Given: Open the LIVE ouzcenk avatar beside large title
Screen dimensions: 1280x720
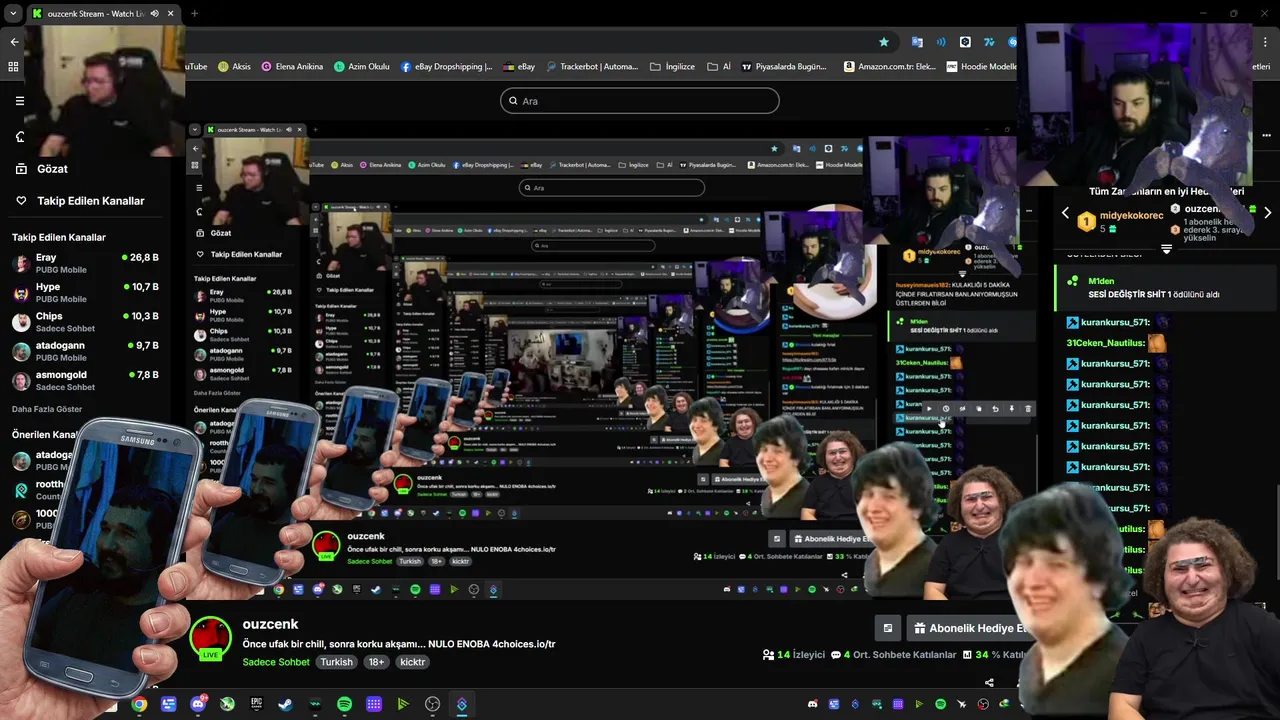Looking at the screenshot, I should (210, 639).
